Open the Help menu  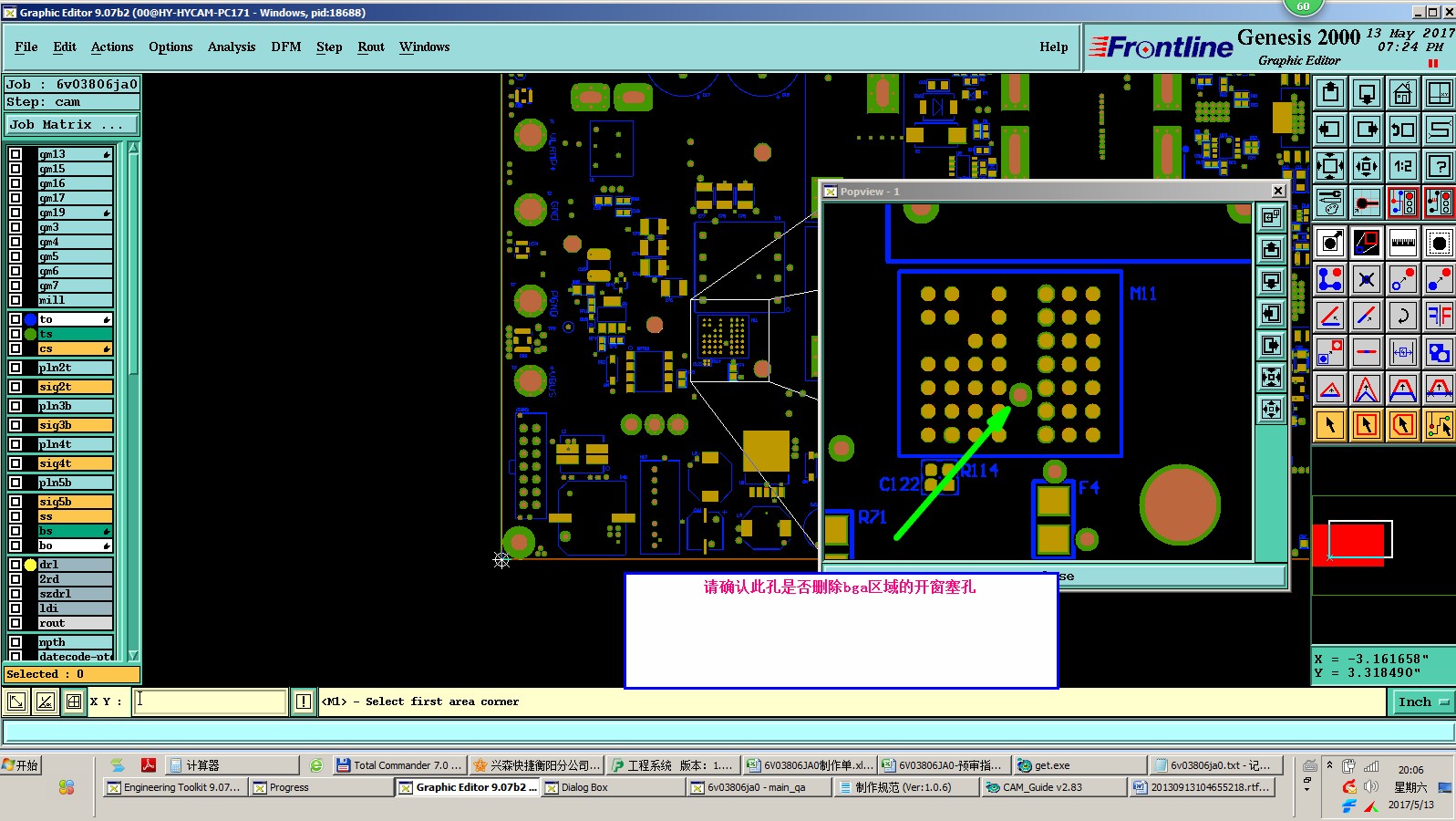(1054, 47)
